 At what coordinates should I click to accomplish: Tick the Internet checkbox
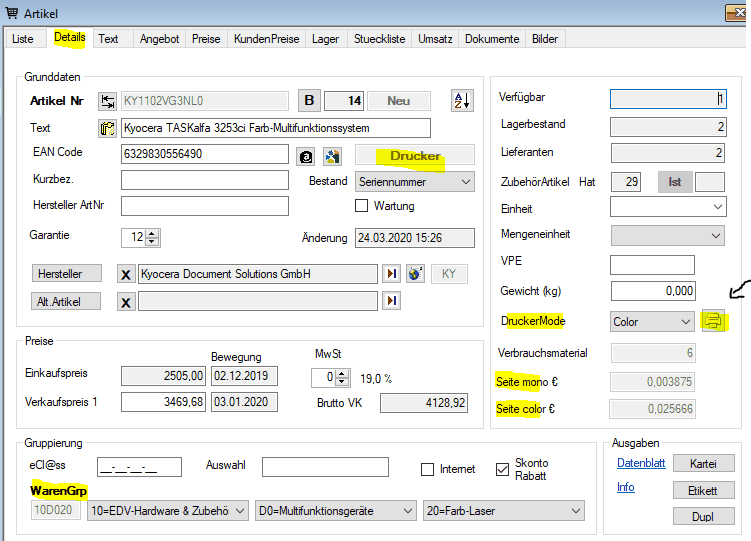tap(427, 469)
